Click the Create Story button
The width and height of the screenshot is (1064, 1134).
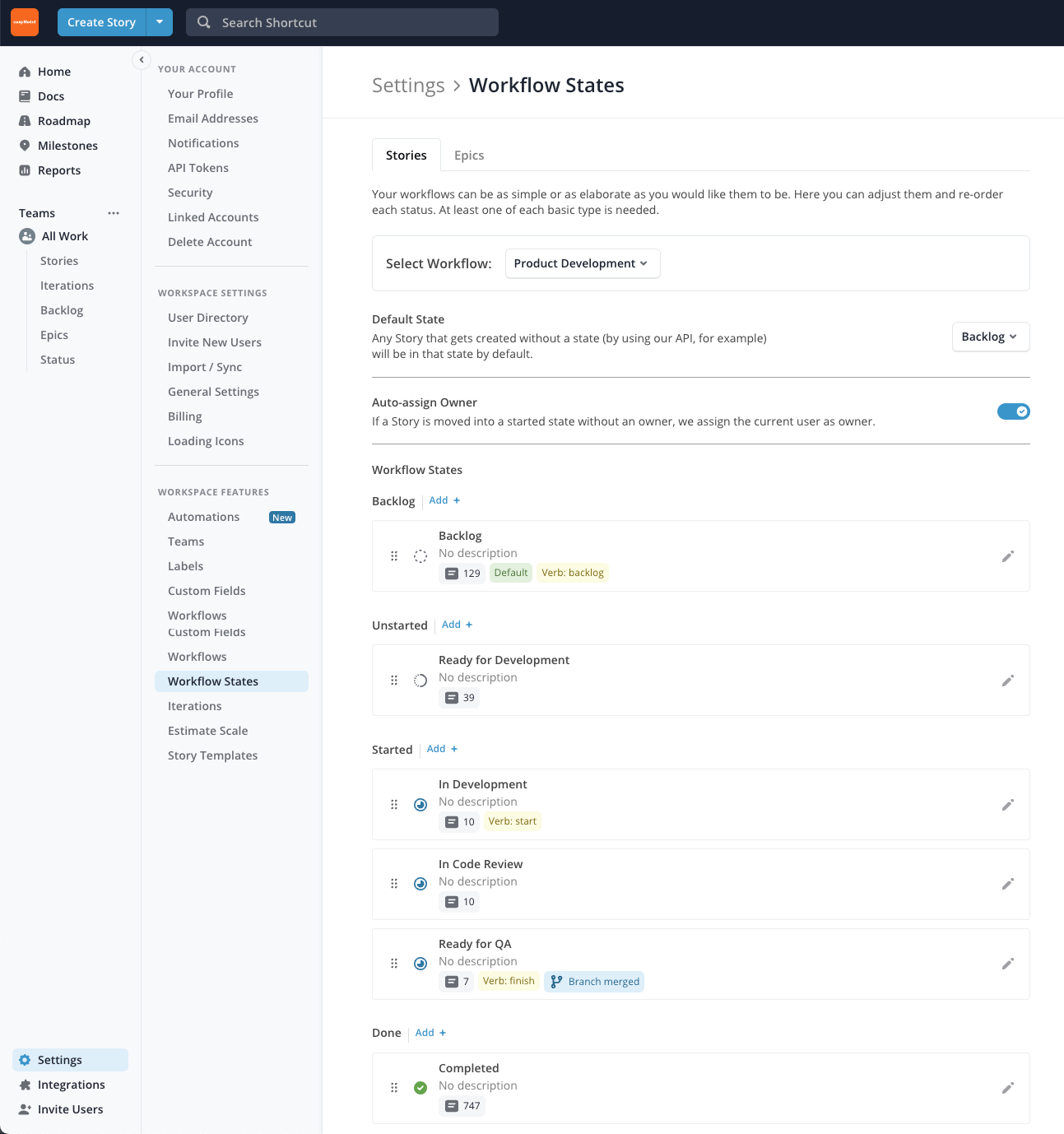point(101,22)
